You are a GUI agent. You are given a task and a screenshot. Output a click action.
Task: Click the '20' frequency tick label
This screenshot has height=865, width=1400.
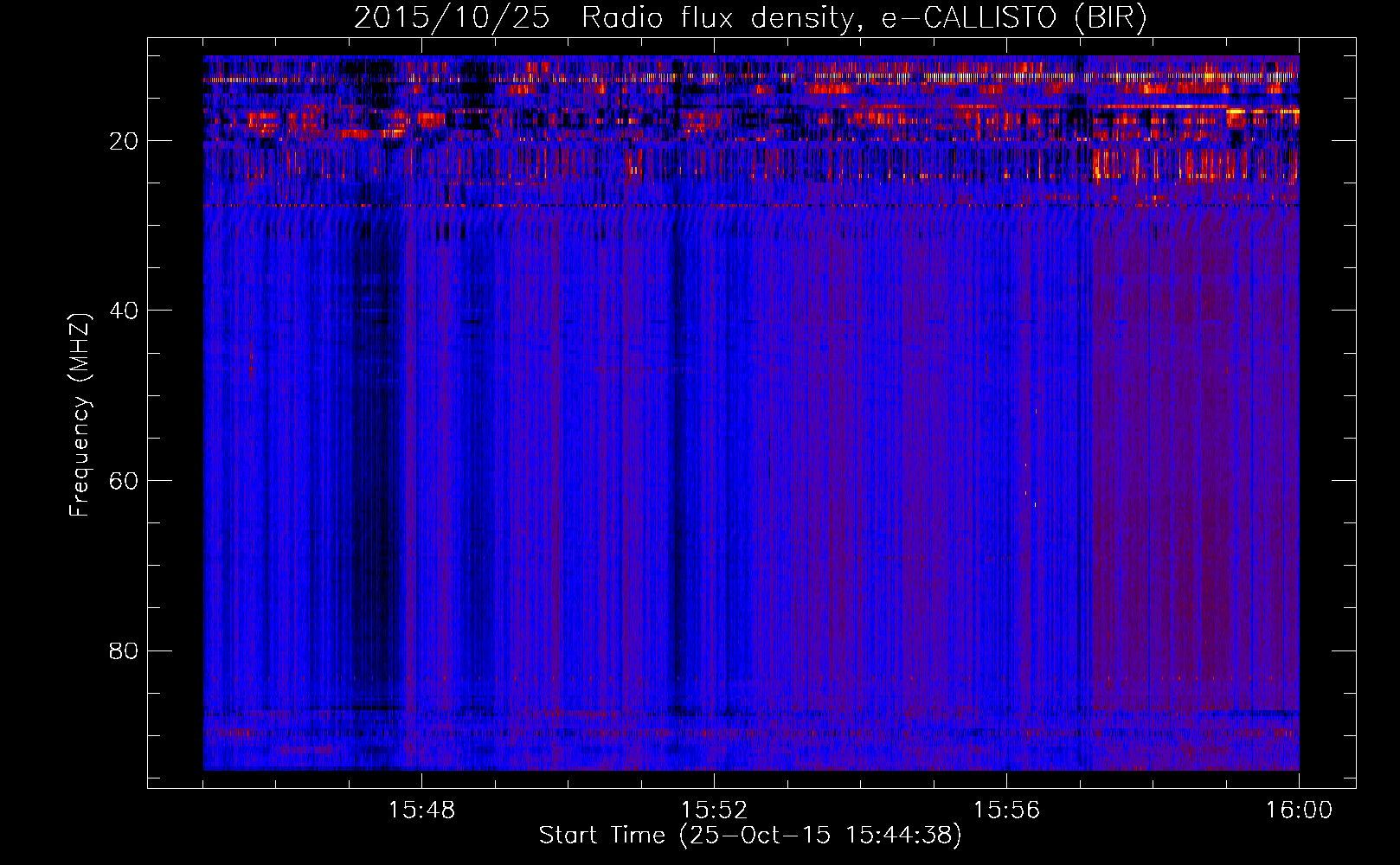(124, 141)
